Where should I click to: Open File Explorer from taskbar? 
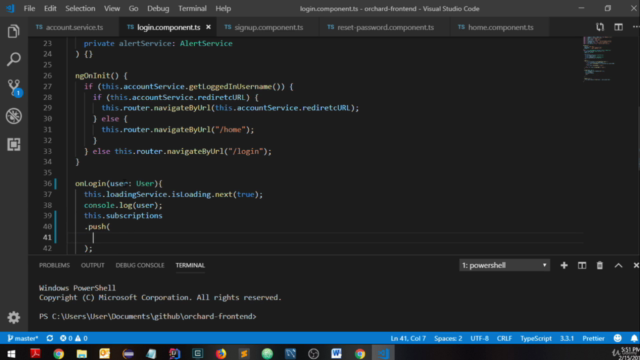[82, 353]
